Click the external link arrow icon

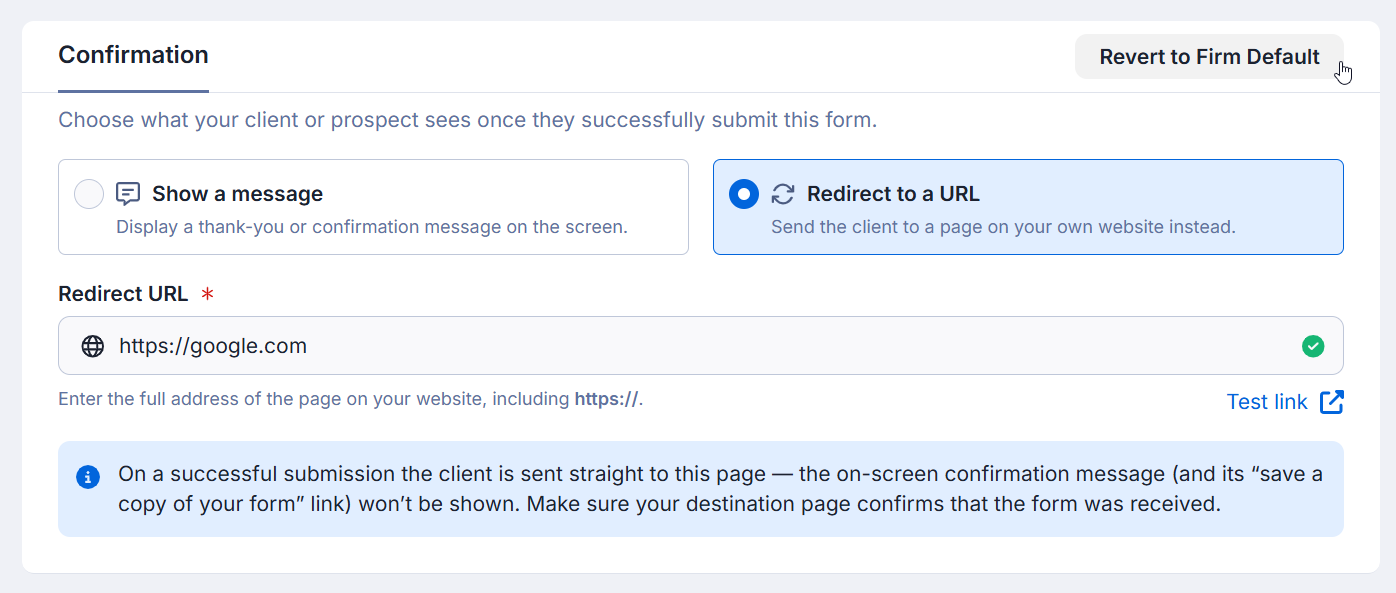(x=1332, y=402)
